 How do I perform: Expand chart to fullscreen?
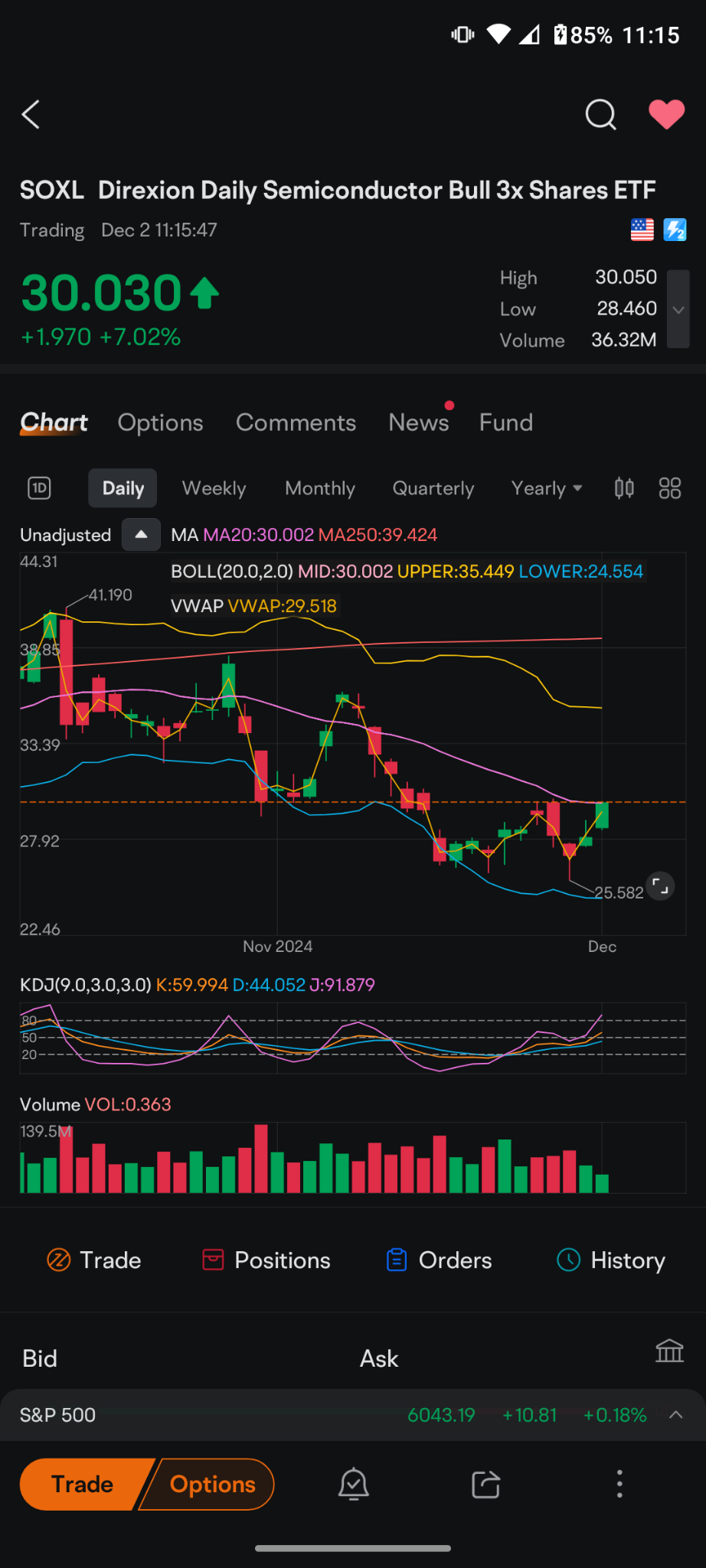click(660, 886)
